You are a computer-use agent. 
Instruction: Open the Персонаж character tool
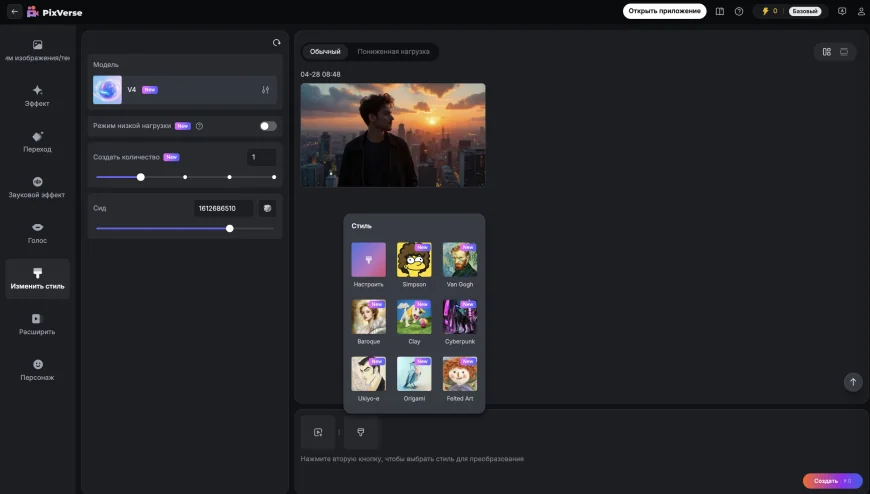click(37, 370)
